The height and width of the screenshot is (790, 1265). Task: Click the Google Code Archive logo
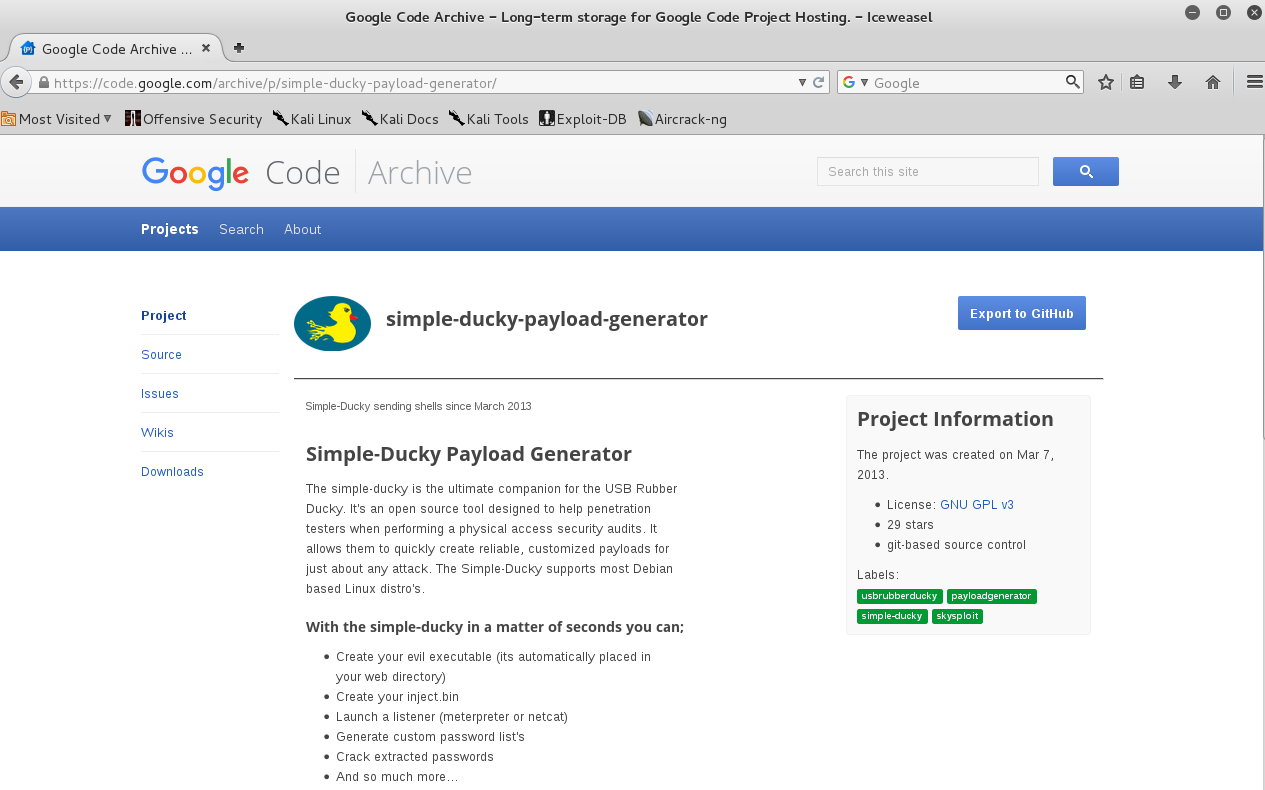point(306,173)
